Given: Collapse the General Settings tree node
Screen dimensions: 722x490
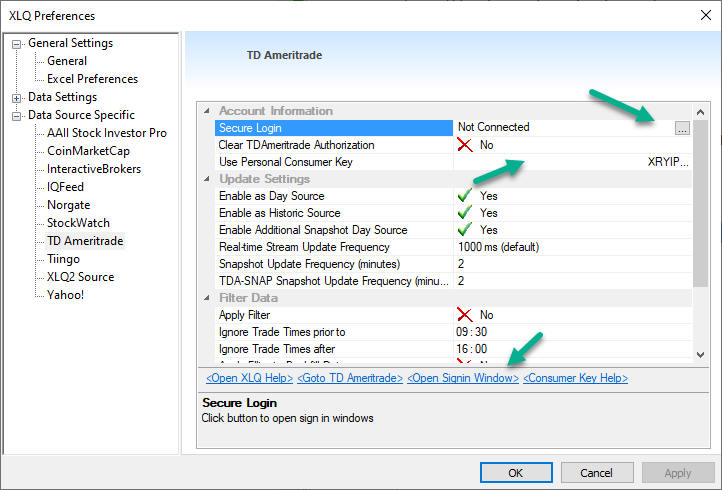Looking at the screenshot, I should coord(17,44).
